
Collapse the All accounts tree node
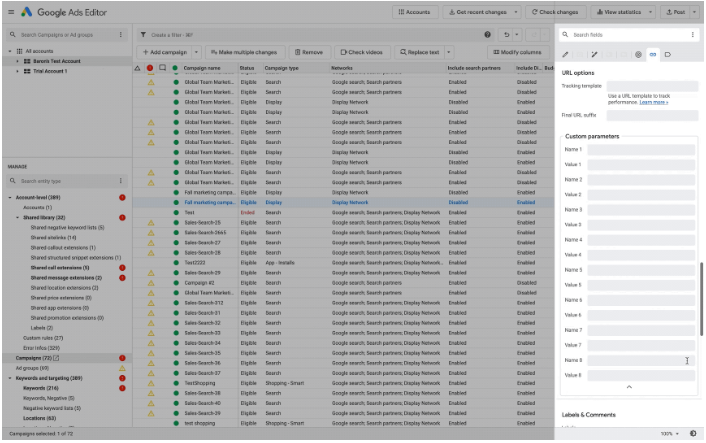pyautogui.click(x=10, y=51)
